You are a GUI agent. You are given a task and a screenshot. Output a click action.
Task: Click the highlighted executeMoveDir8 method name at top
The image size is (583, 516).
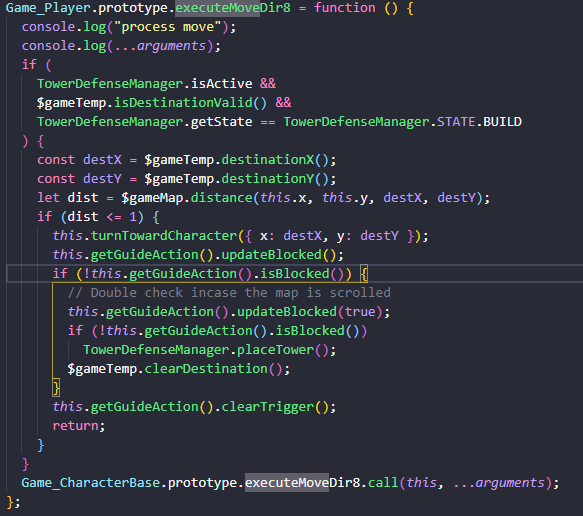point(233,8)
